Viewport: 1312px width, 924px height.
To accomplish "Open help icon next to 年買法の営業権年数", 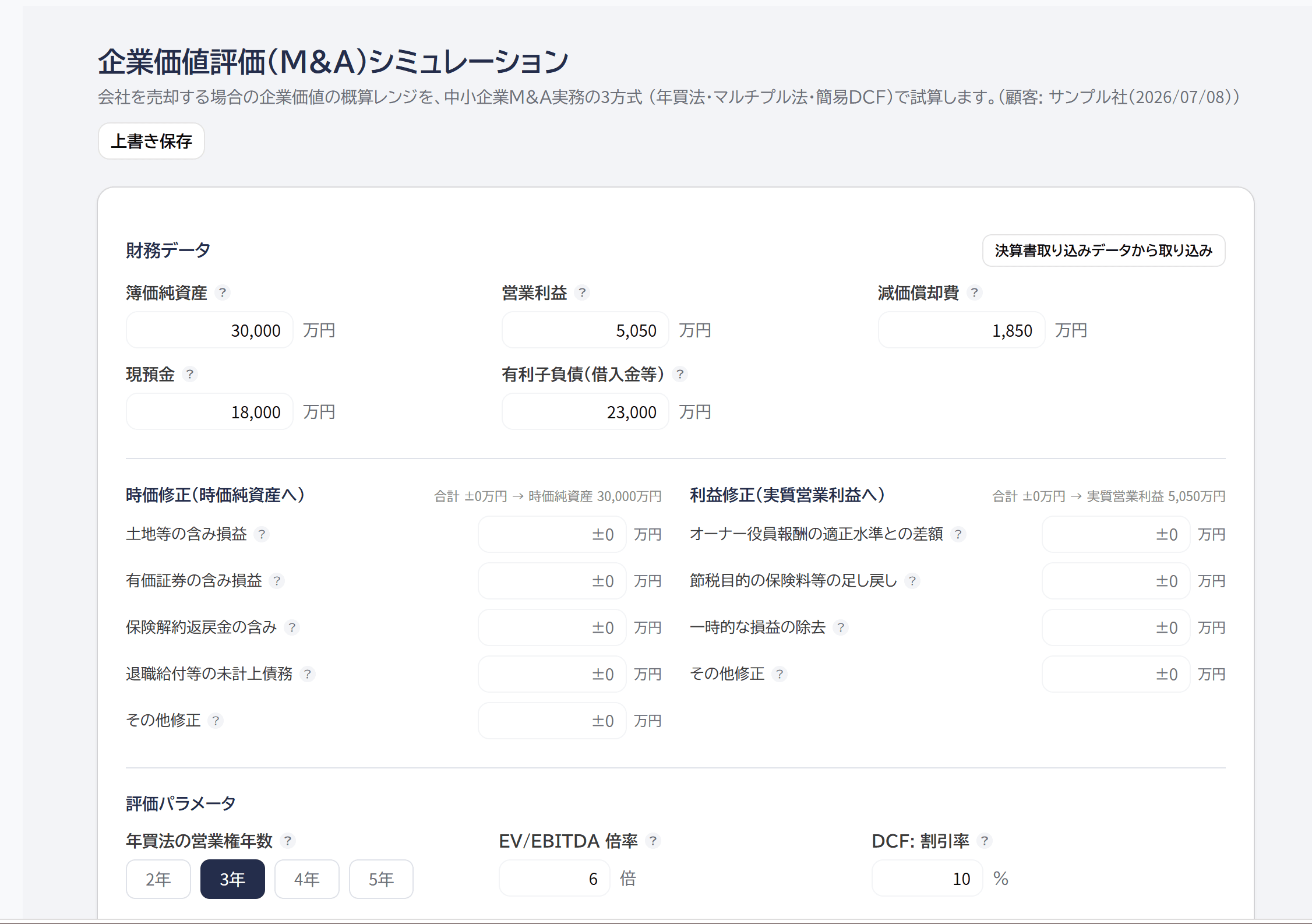I will (287, 841).
